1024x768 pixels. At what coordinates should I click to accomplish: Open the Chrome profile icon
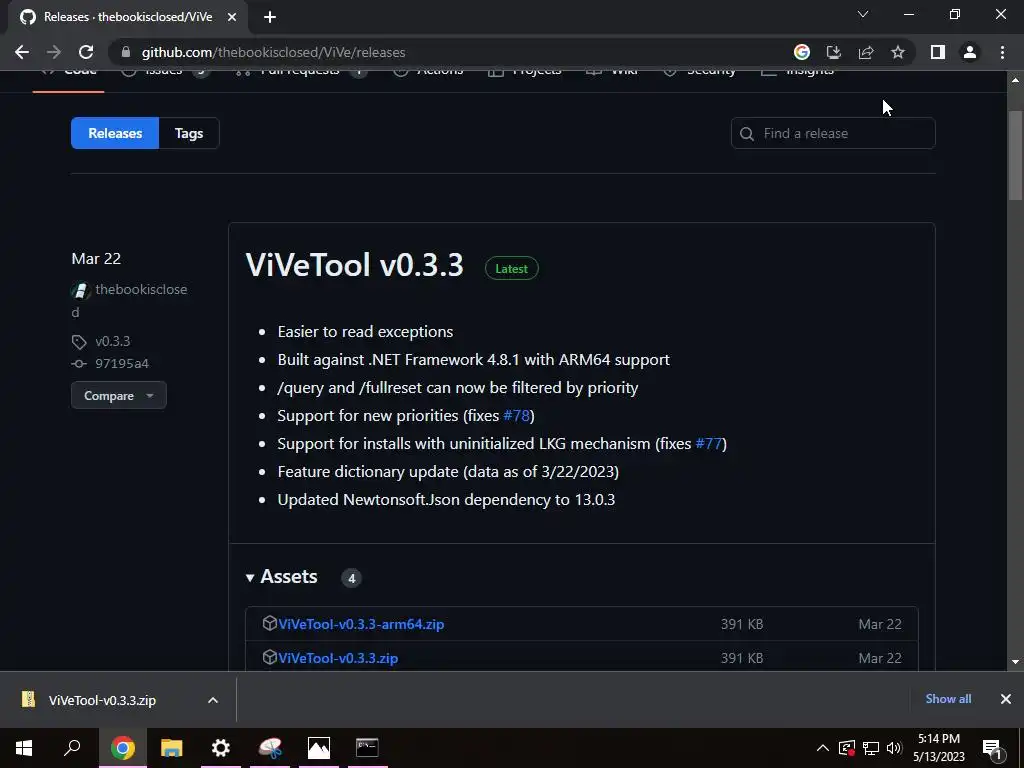(970, 52)
